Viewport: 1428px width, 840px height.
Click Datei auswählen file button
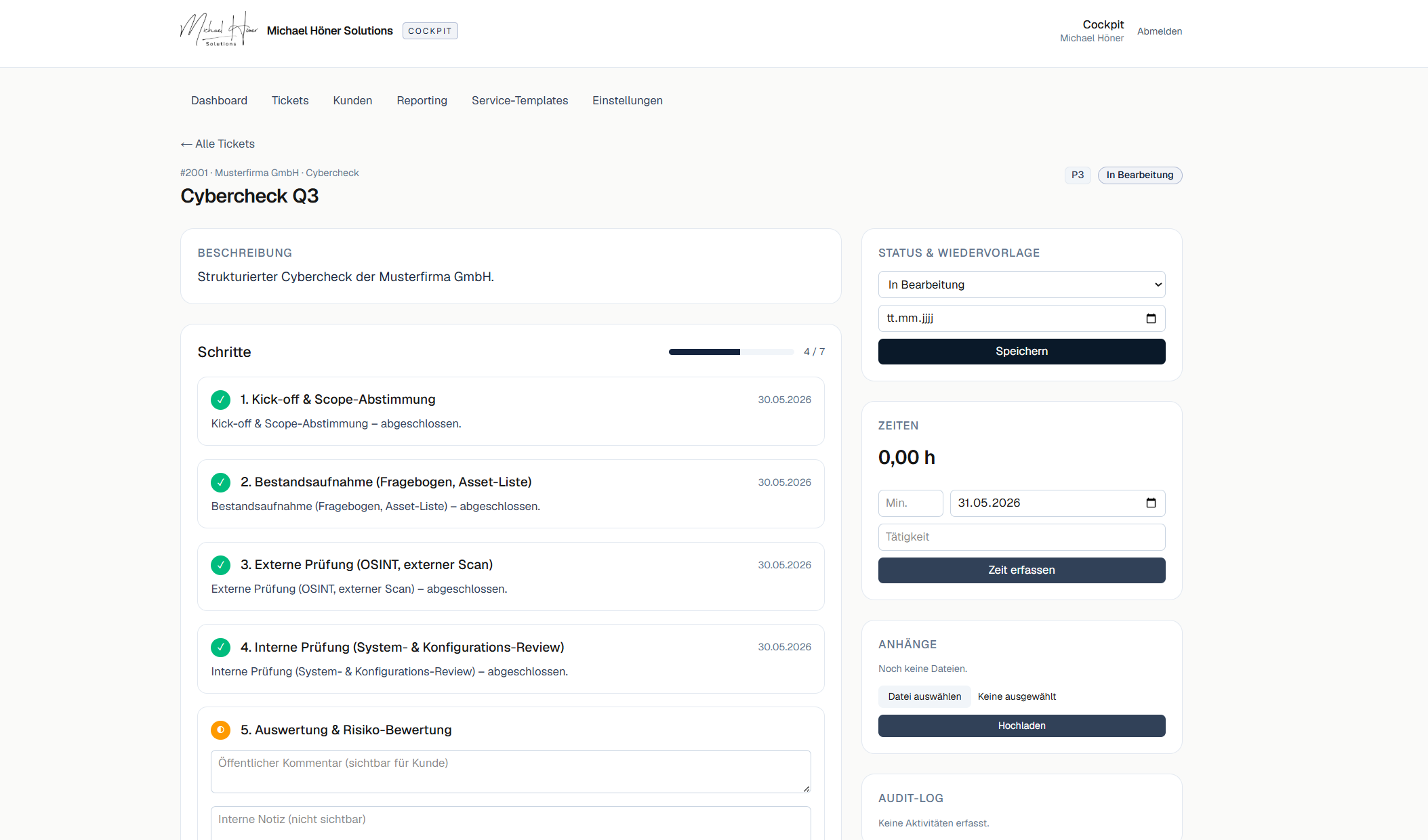tap(924, 696)
